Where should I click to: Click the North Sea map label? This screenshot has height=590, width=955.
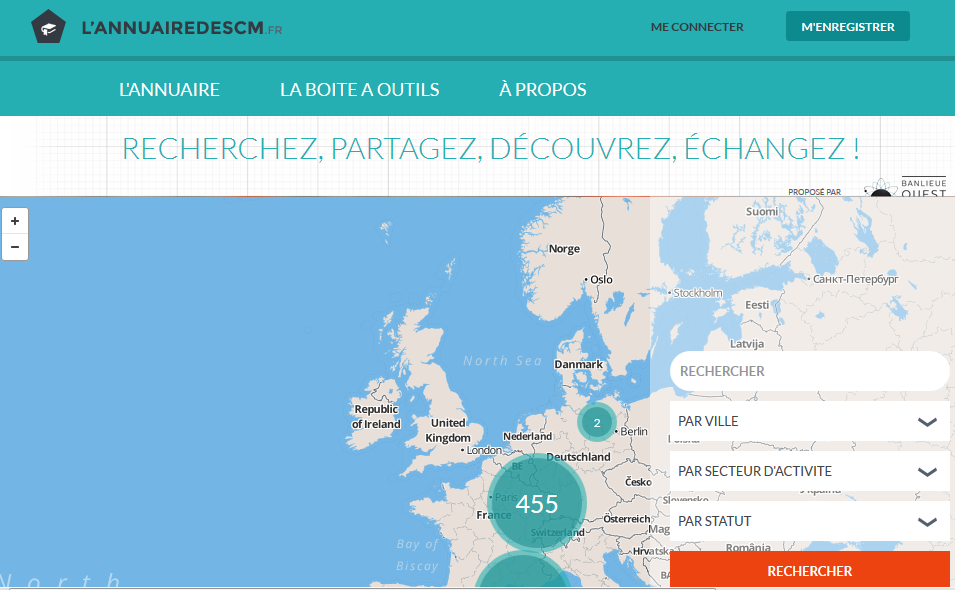click(502, 360)
